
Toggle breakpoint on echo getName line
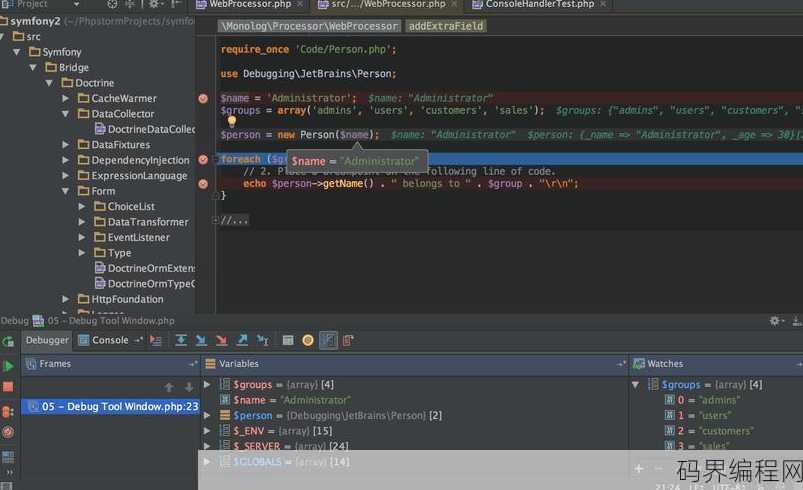tap(203, 184)
